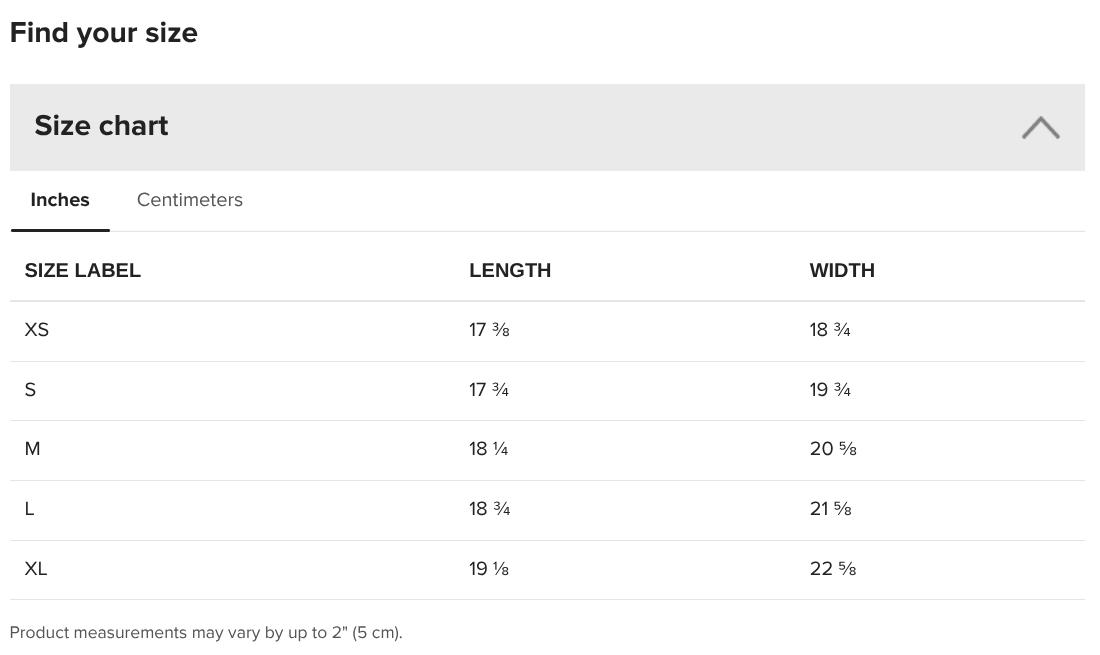Click the XL width value 22 ⅝
This screenshot has height=655, width=1100.
[833, 568]
